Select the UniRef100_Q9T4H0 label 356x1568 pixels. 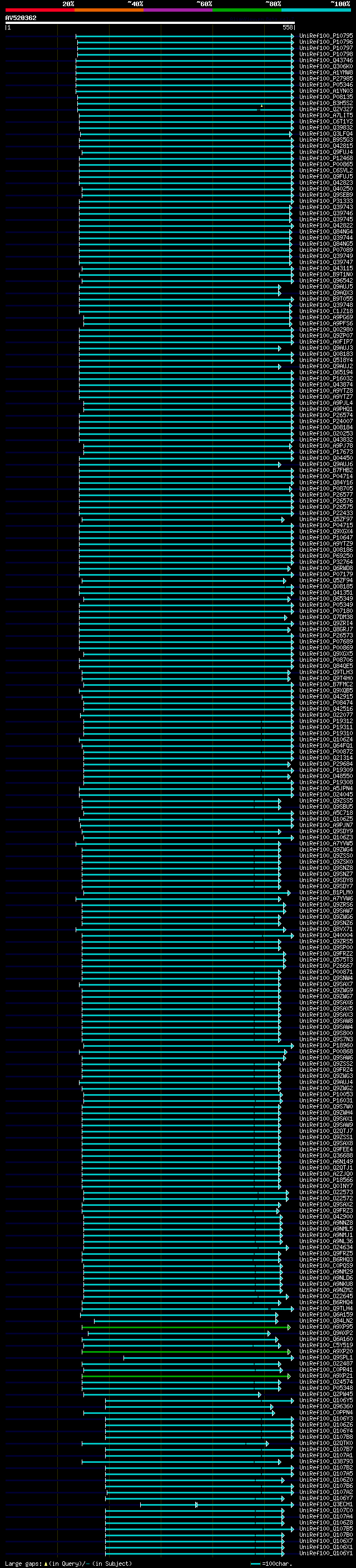tap(326, 679)
